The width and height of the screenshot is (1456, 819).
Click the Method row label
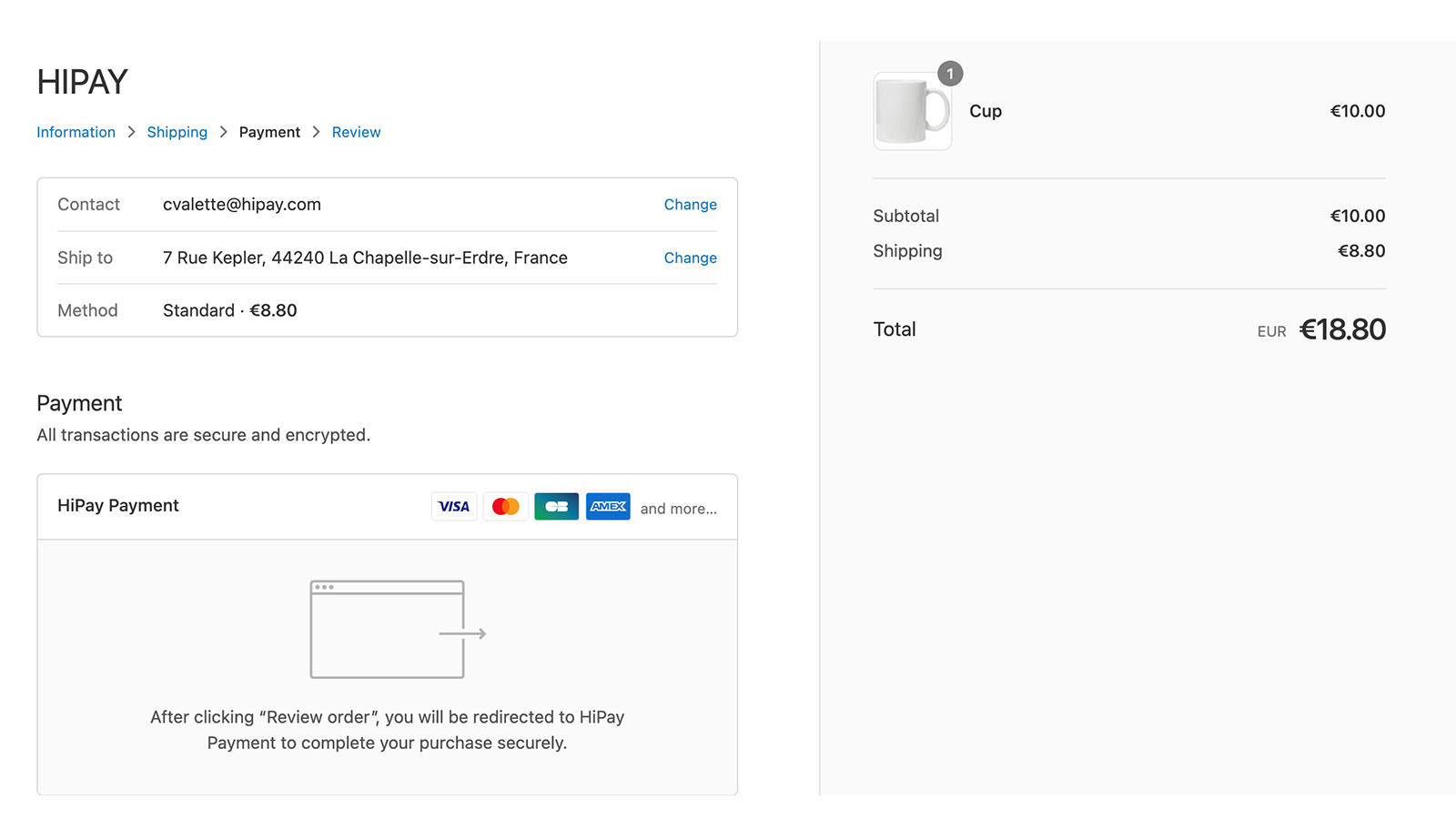pyautogui.click(x=87, y=310)
